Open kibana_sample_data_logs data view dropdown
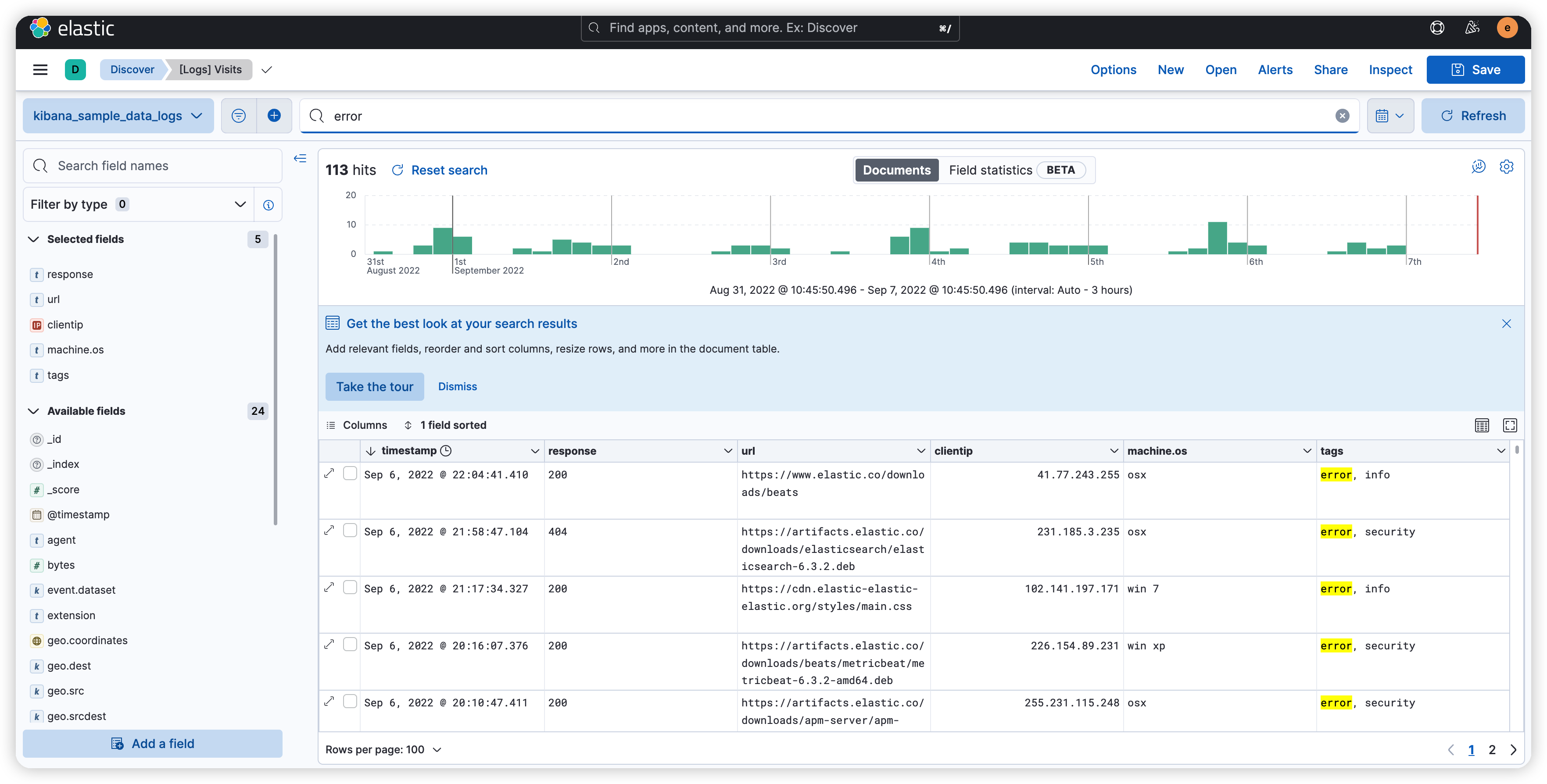This screenshot has width=1547, height=784. click(x=118, y=116)
